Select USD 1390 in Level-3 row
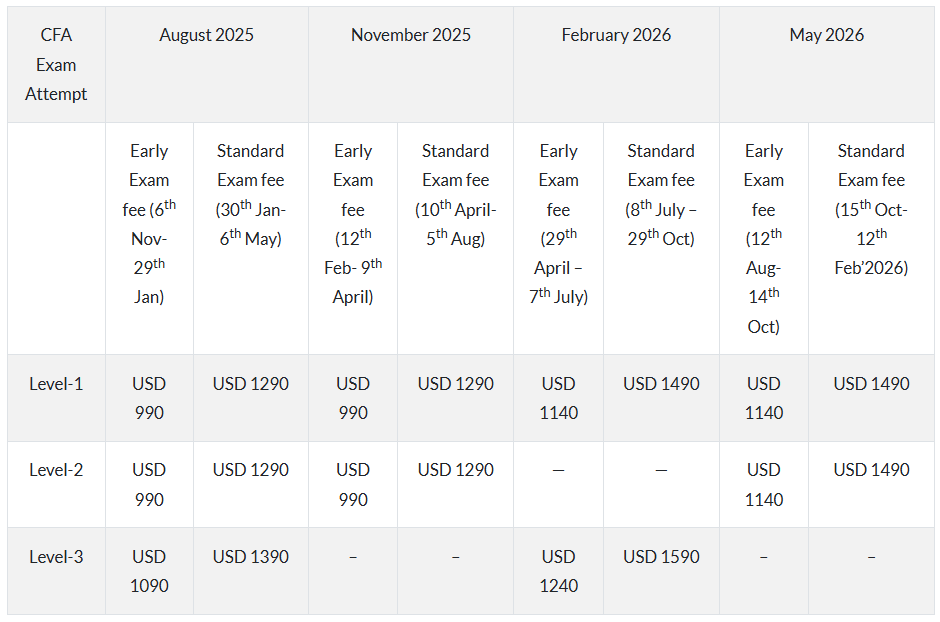Viewport: 940px width, 622px height. [250, 557]
